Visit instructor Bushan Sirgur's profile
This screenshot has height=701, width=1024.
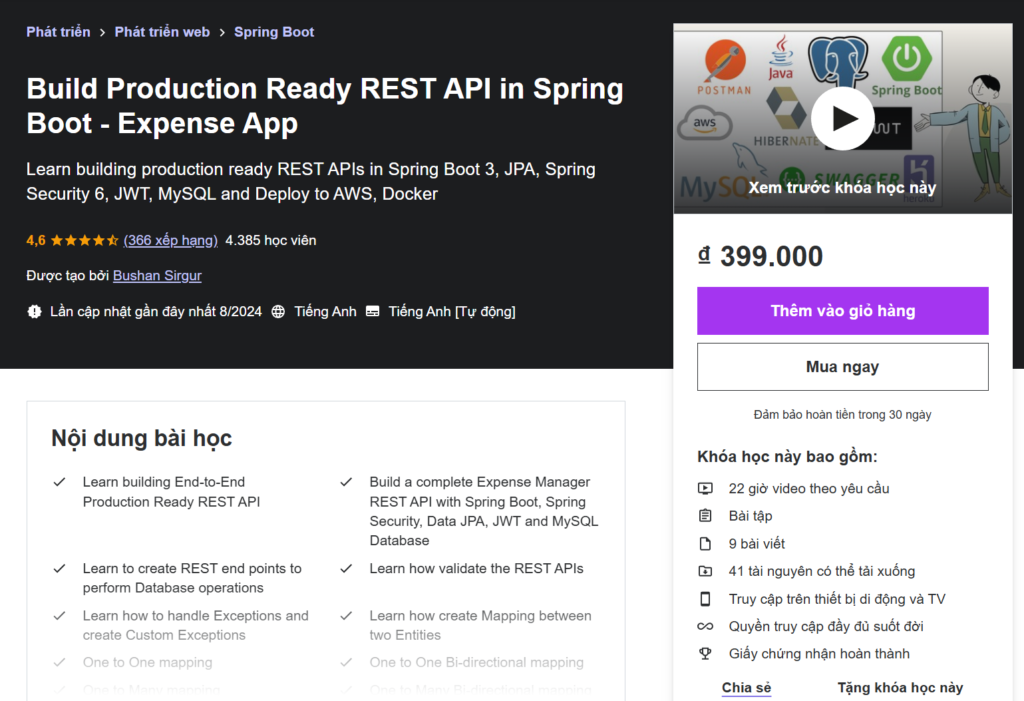tap(157, 275)
